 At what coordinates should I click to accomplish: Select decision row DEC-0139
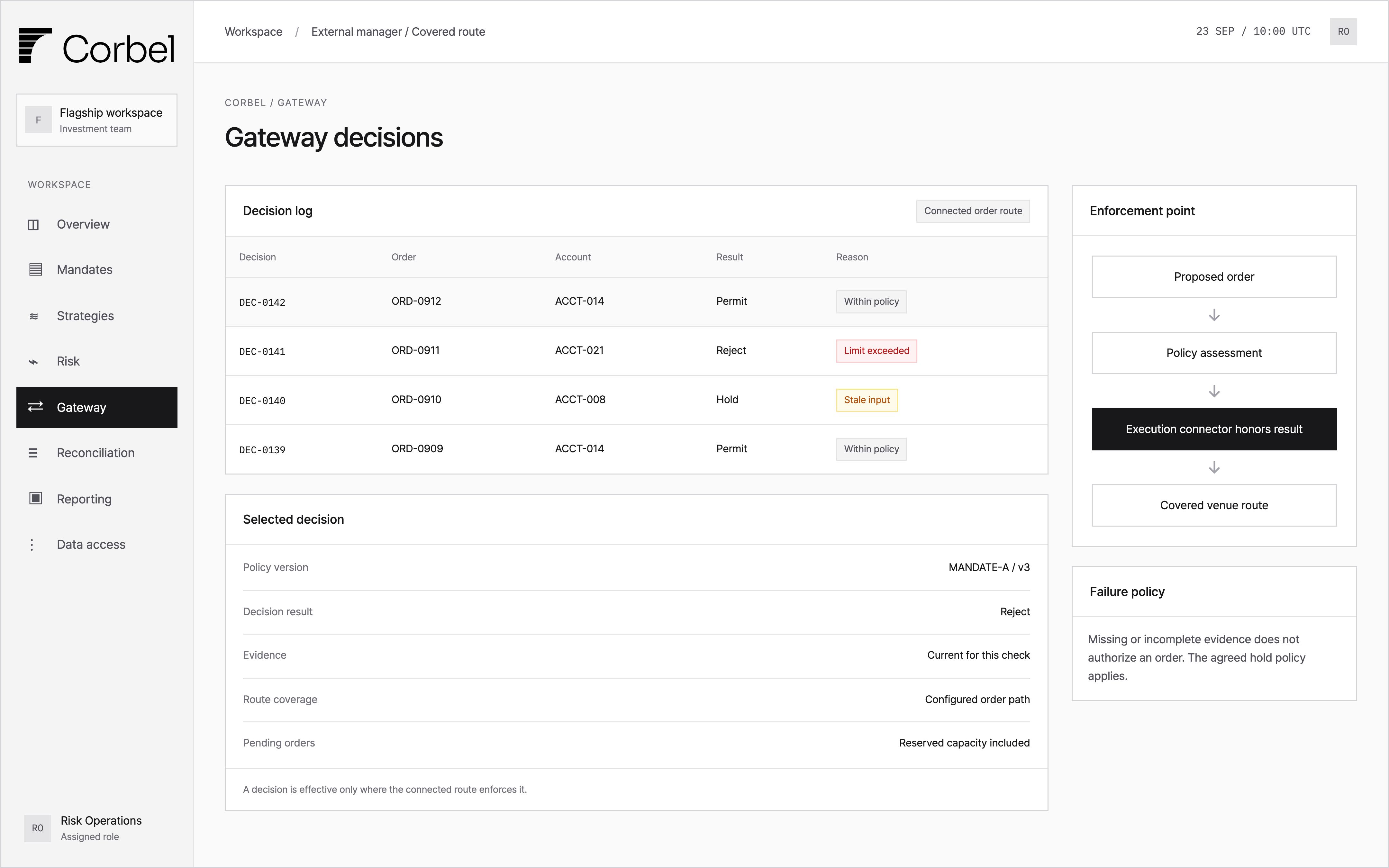(636, 449)
